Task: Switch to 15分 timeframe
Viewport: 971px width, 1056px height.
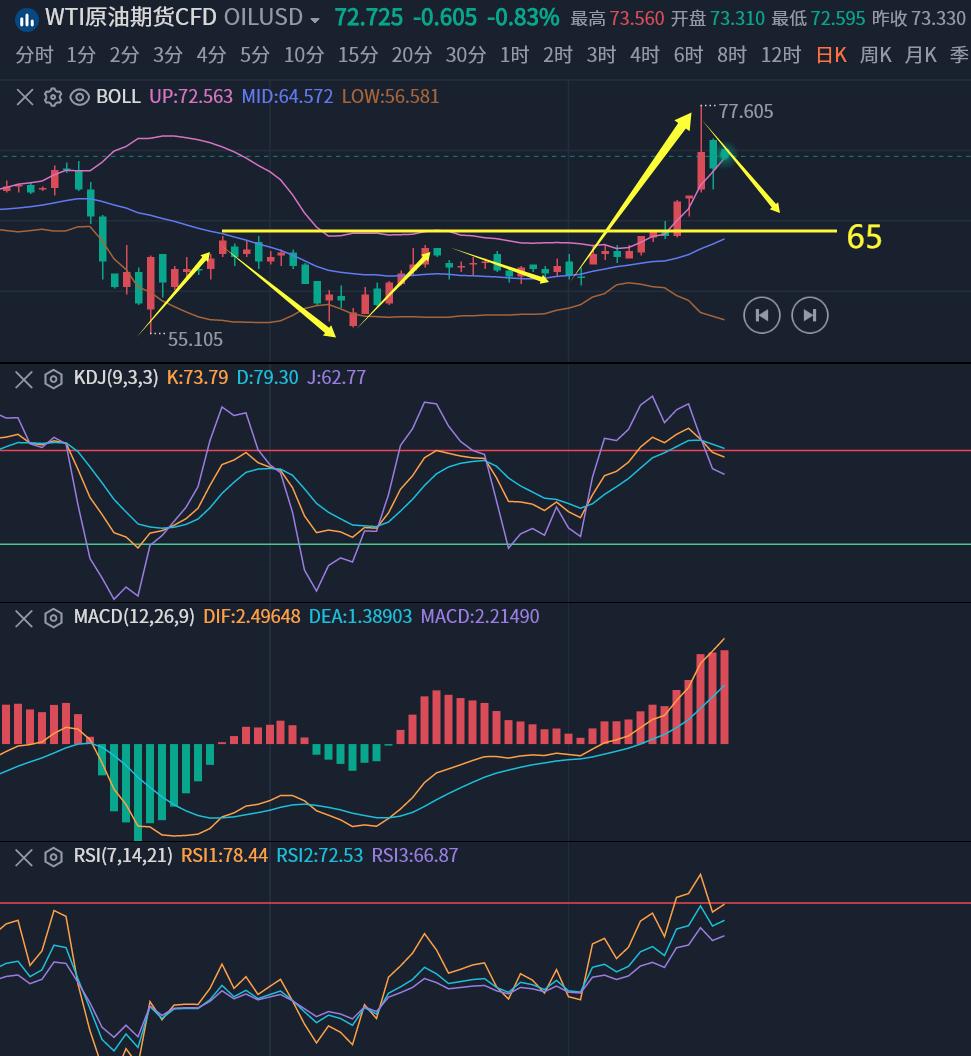Action: (357, 55)
